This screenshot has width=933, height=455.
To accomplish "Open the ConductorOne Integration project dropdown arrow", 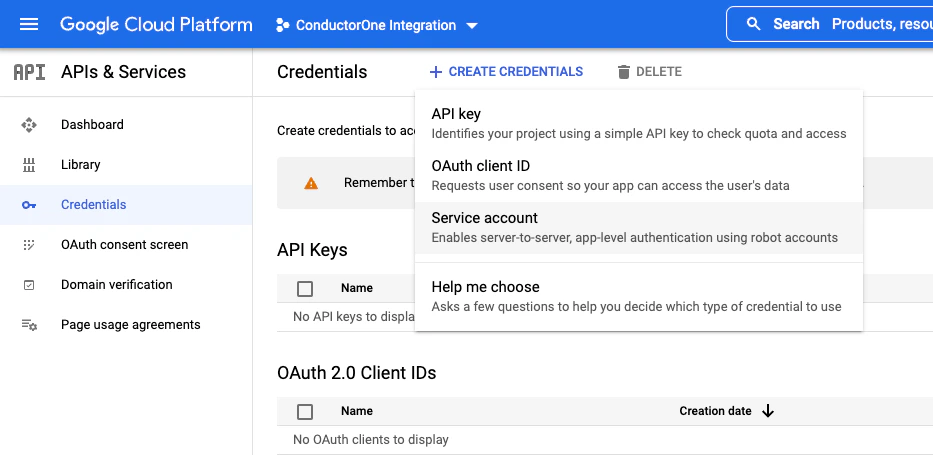I will (x=472, y=26).
